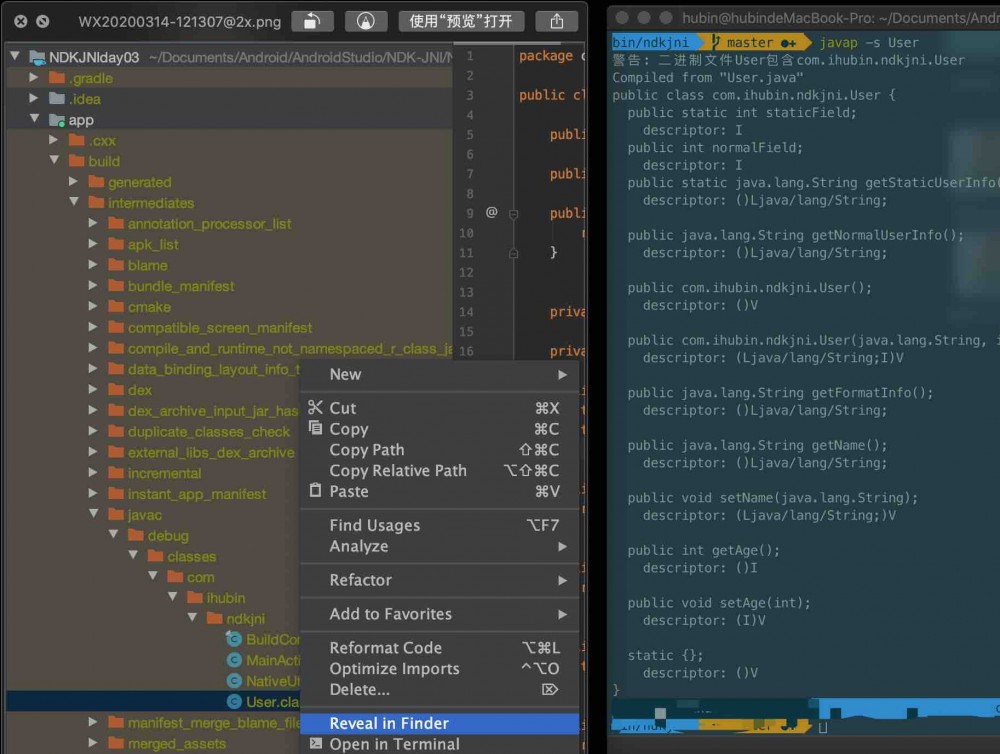Choose Reveal in Finder from context menu
Screen dimensions: 1000x754
click(389, 723)
